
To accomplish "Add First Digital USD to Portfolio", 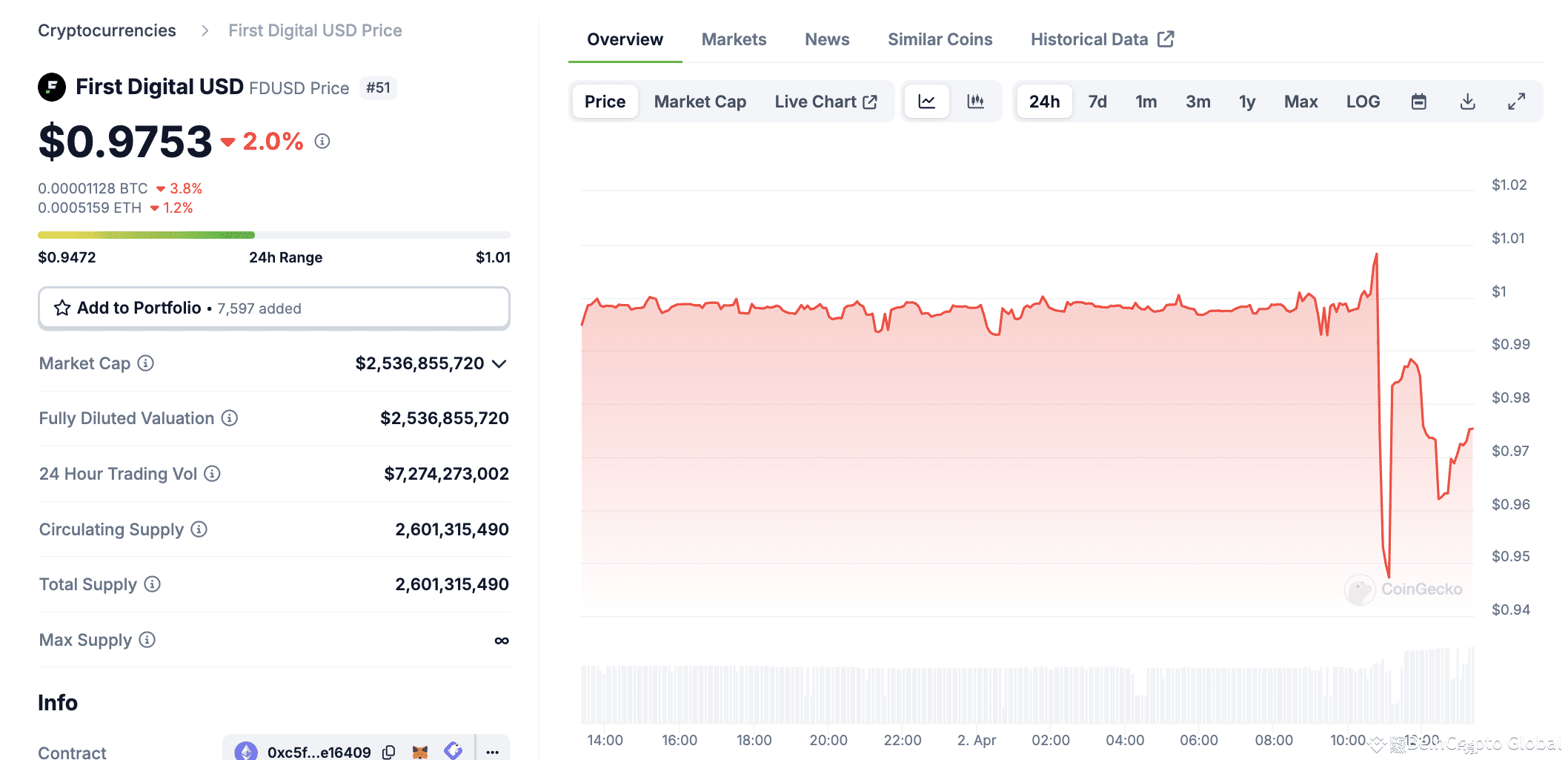I will click(x=273, y=308).
